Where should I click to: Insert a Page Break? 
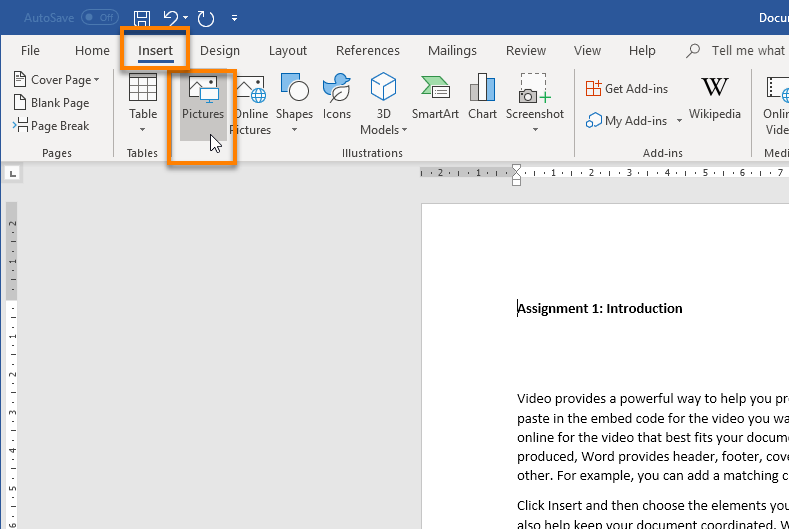[x=51, y=125]
